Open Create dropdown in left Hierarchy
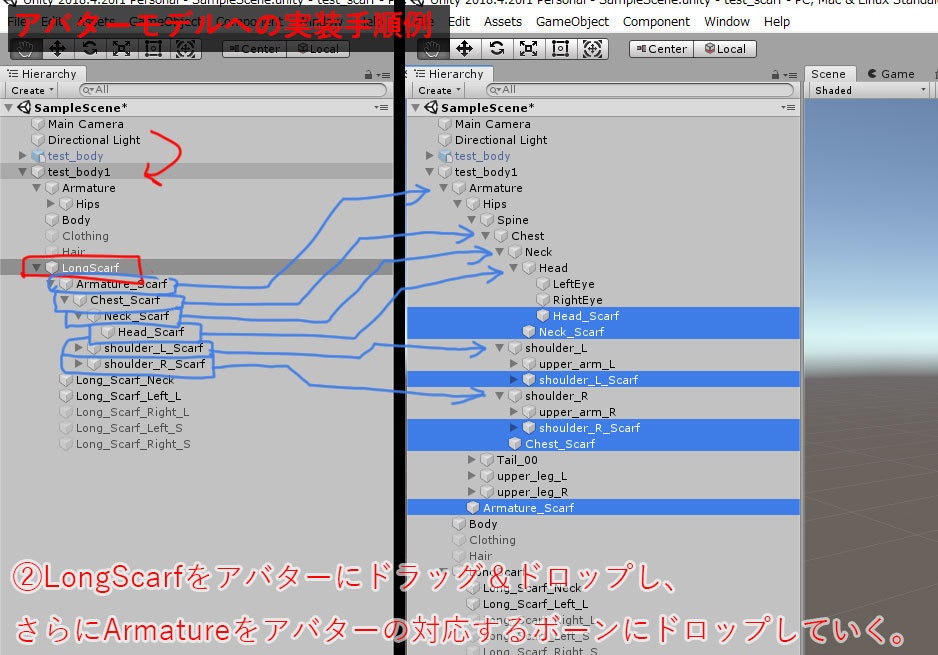 33,90
